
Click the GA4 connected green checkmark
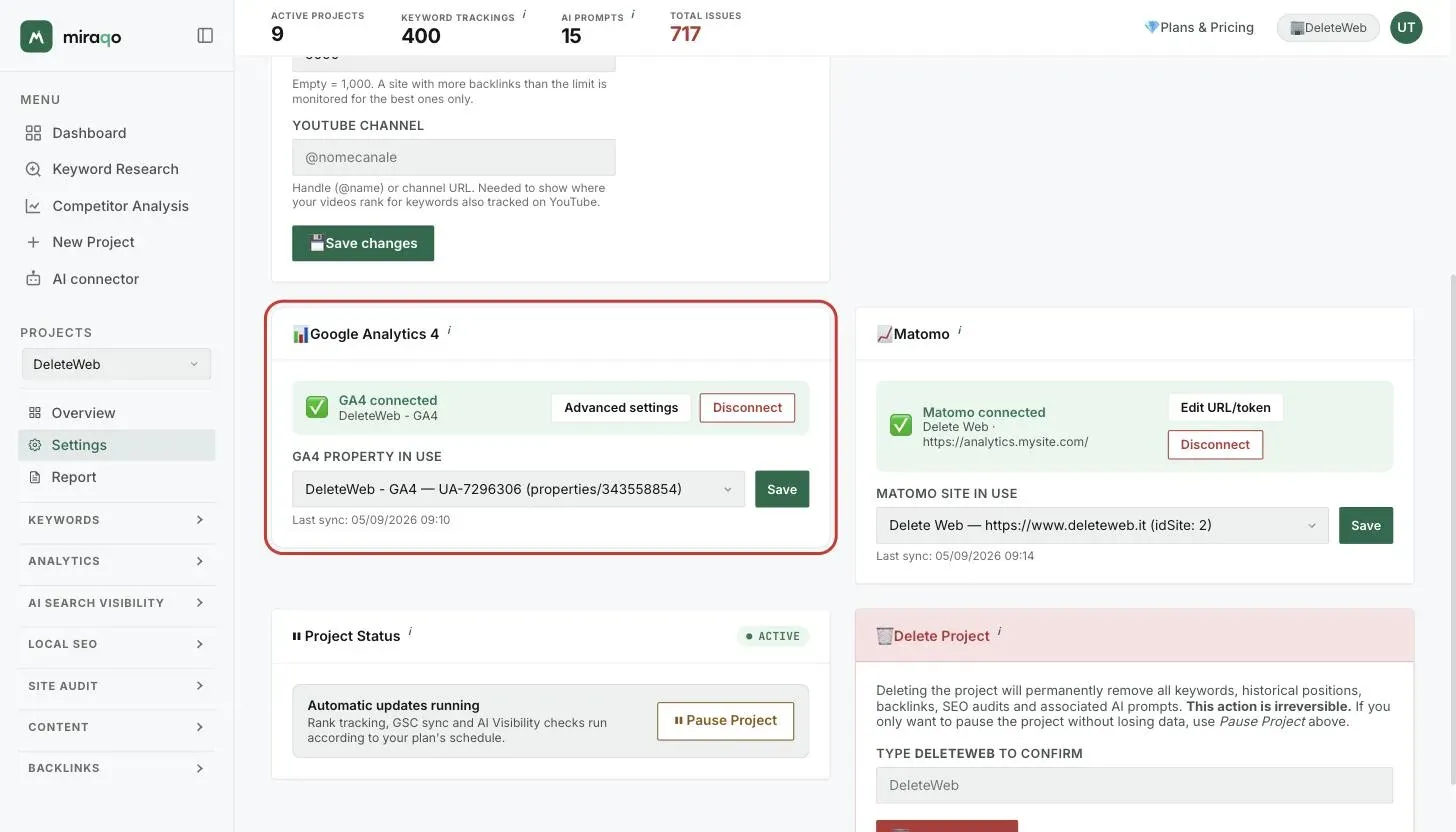pyautogui.click(x=317, y=407)
